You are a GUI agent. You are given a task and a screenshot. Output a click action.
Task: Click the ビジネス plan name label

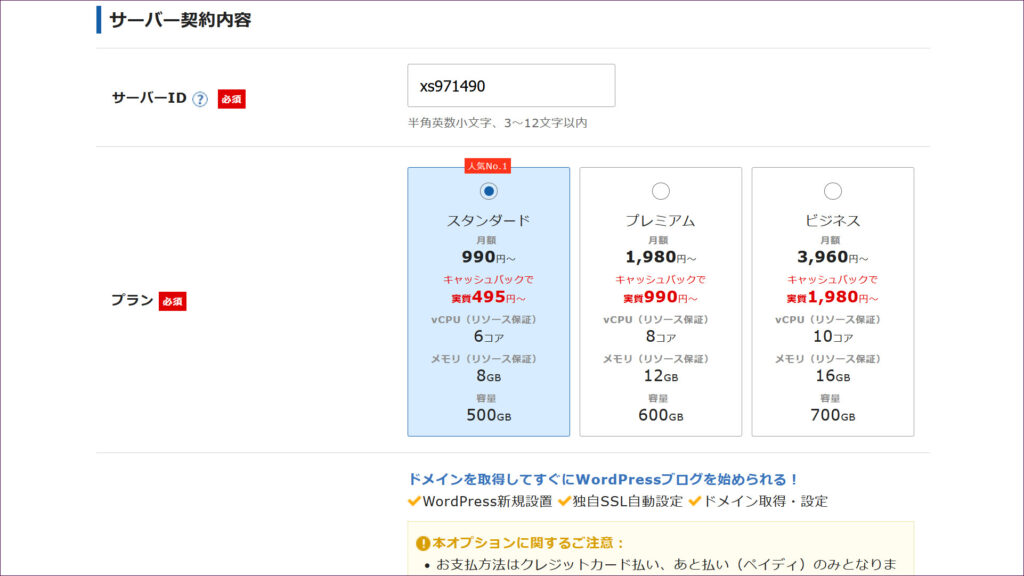[833, 221]
